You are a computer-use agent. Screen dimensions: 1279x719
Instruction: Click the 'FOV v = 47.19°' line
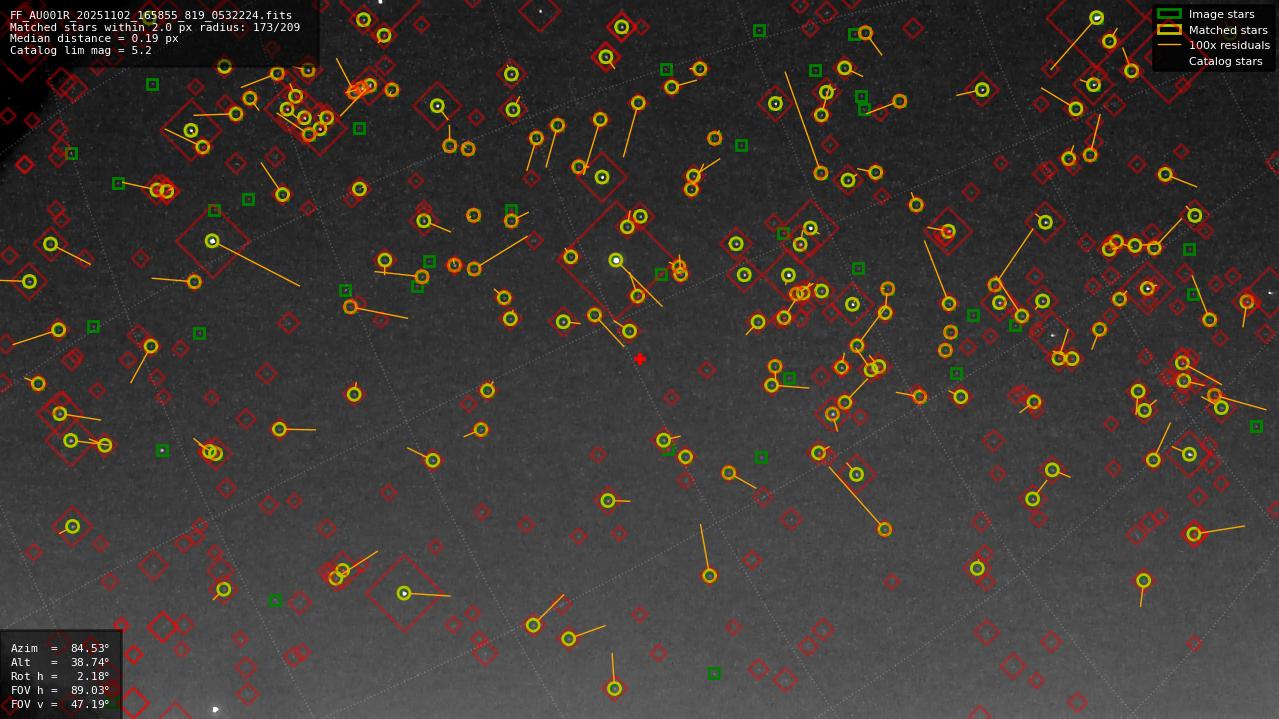(60, 704)
